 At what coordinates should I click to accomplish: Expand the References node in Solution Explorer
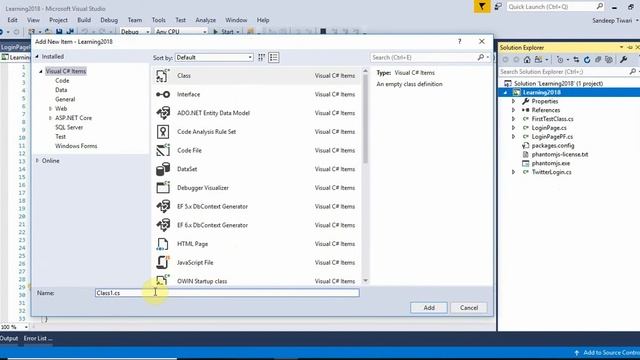513,110
